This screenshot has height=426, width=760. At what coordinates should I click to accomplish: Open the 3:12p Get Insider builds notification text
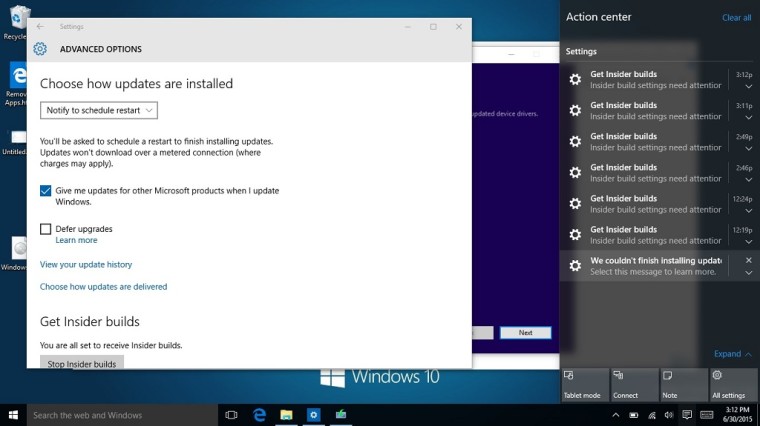(656, 80)
